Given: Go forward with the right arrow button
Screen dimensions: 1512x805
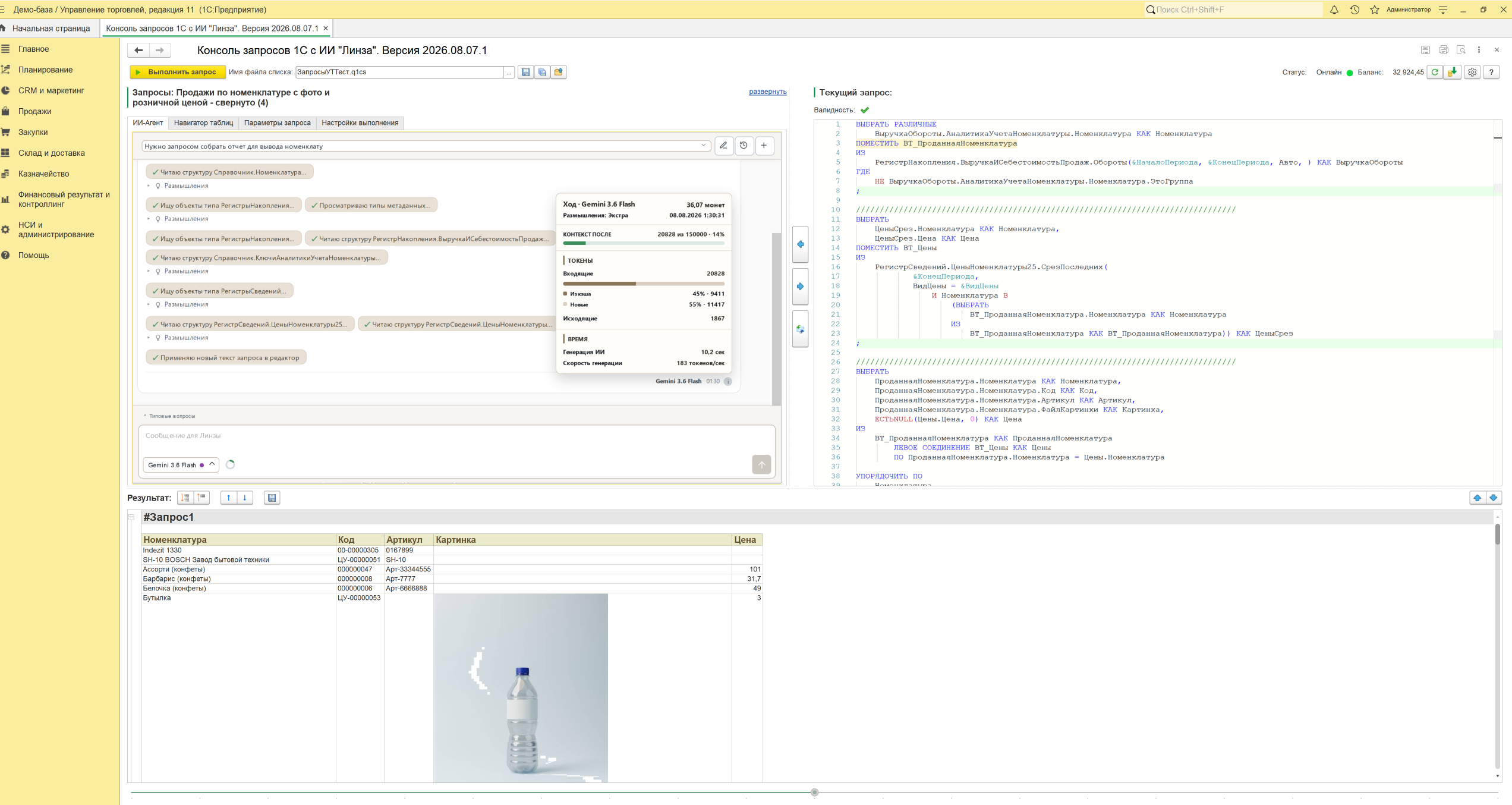Looking at the screenshot, I should point(160,51).
